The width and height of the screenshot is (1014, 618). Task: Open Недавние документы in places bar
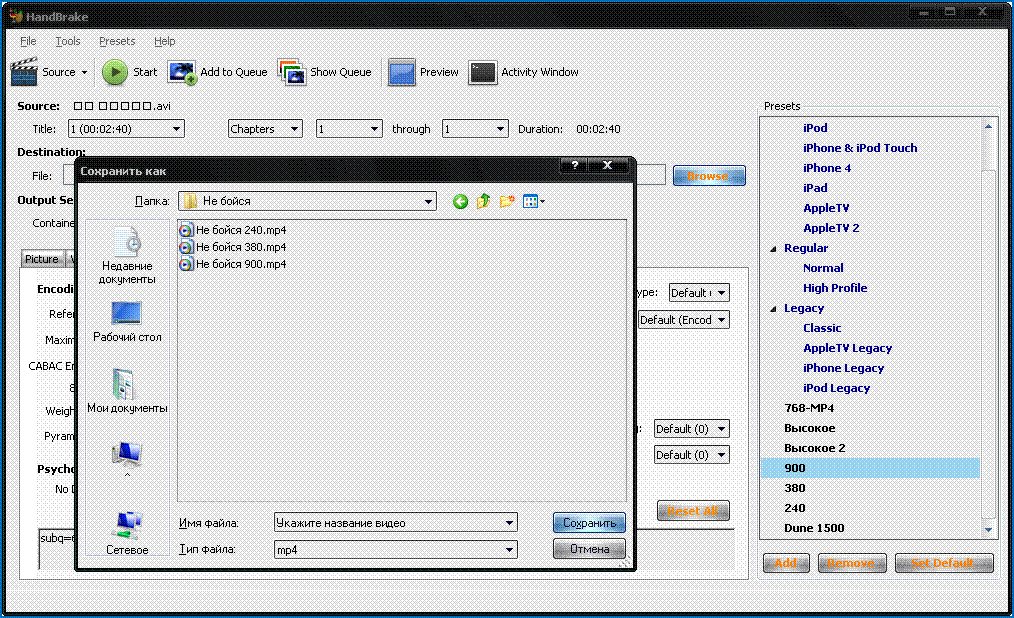point(127,255)
